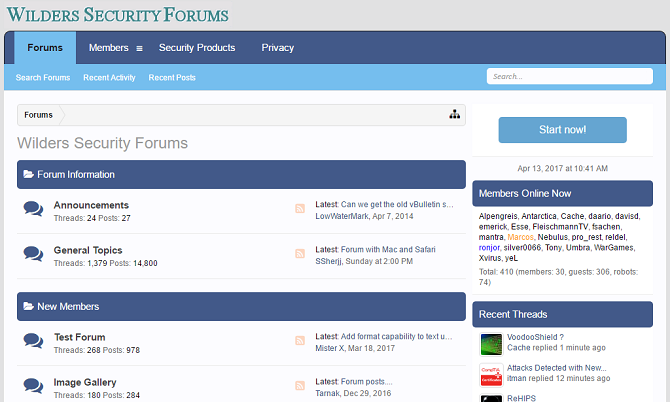View Cache's avatar on VoodooShield thread
The image size is (670, 402).
491,344
